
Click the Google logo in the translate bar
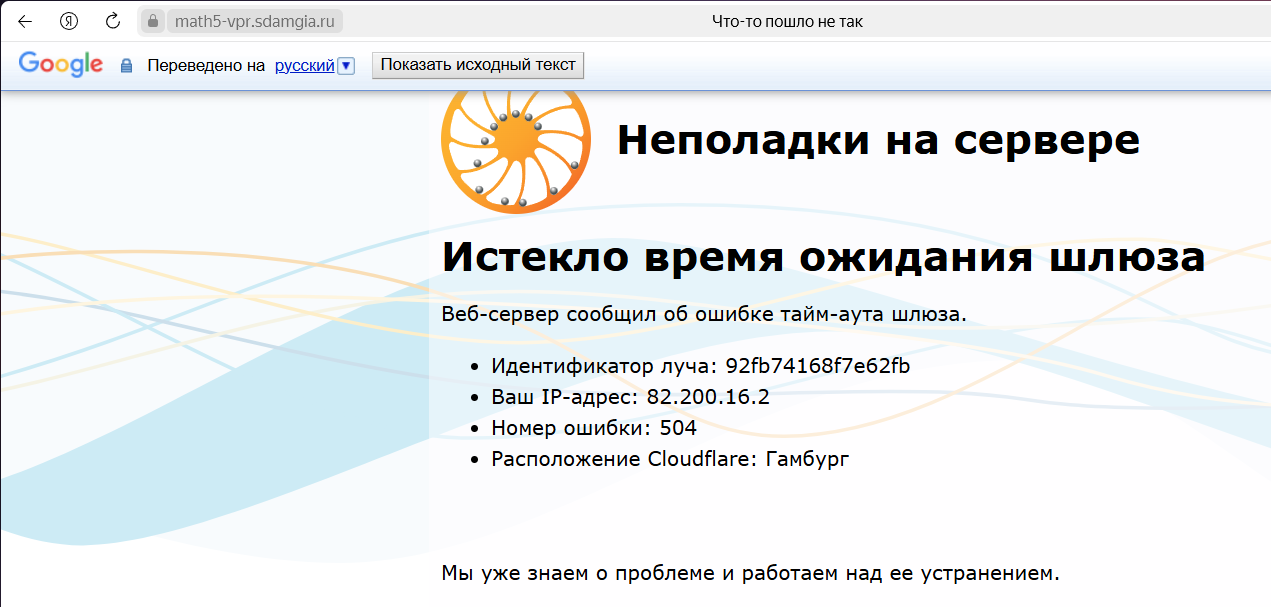pyautogui.click(x=61, y=65)
